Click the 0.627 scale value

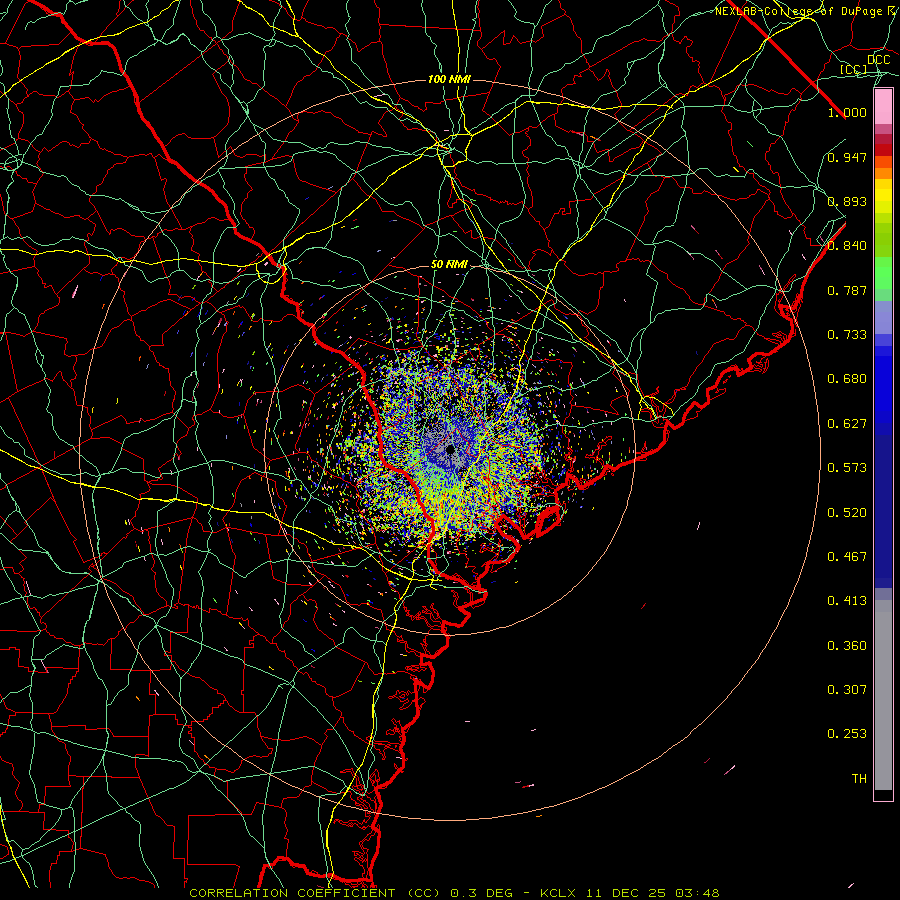click(847, 424)
